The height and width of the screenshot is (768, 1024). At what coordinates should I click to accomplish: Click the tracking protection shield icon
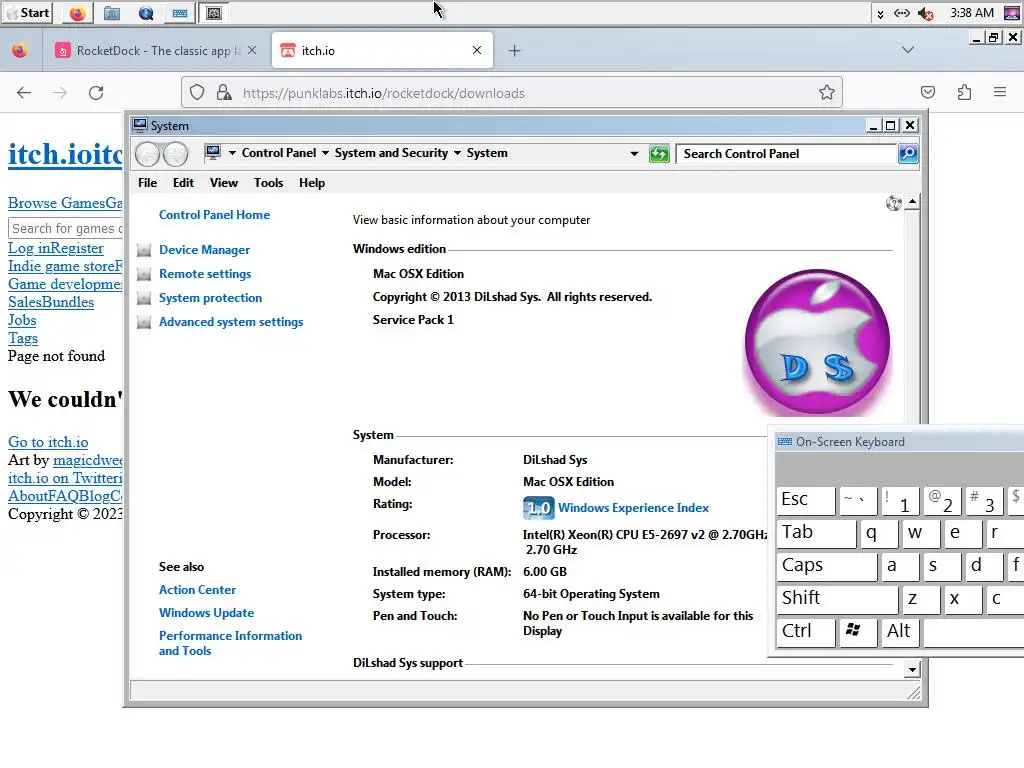[x=197, y=93]
